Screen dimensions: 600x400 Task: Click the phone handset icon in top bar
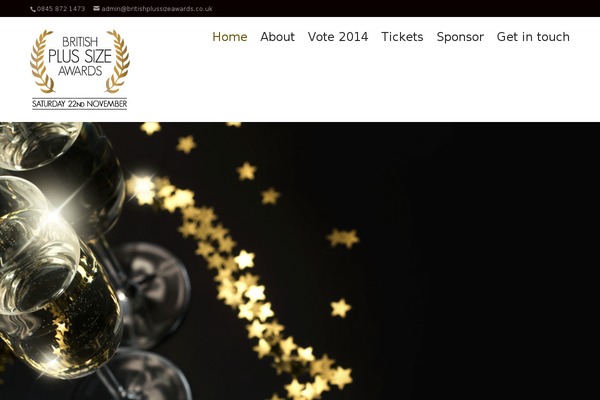click(x=33, y=9)
